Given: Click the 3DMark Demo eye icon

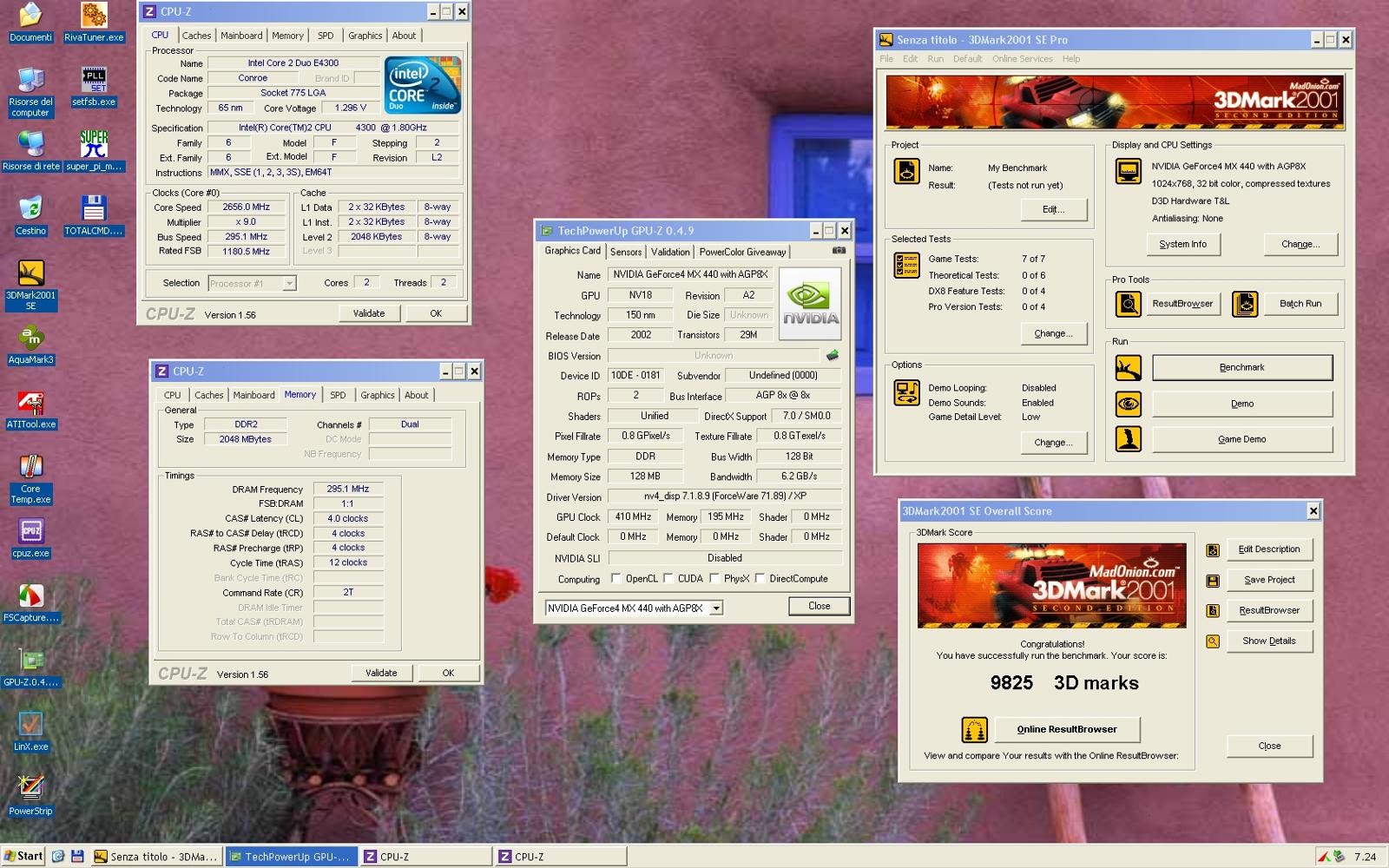Looking at the screenshot, I should [1128, 404].
